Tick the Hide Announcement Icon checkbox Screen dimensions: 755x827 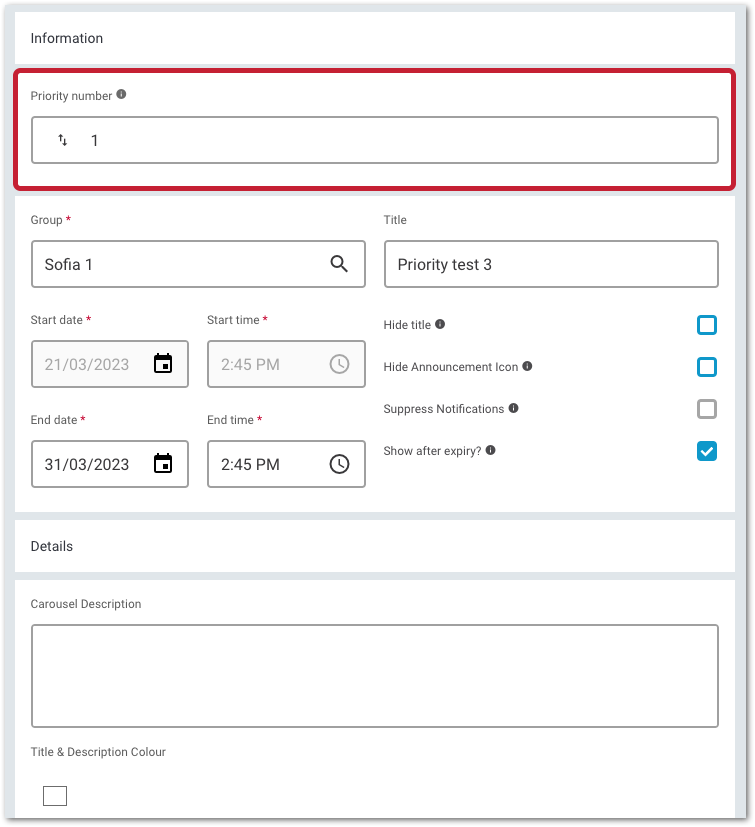coord(706,367)
